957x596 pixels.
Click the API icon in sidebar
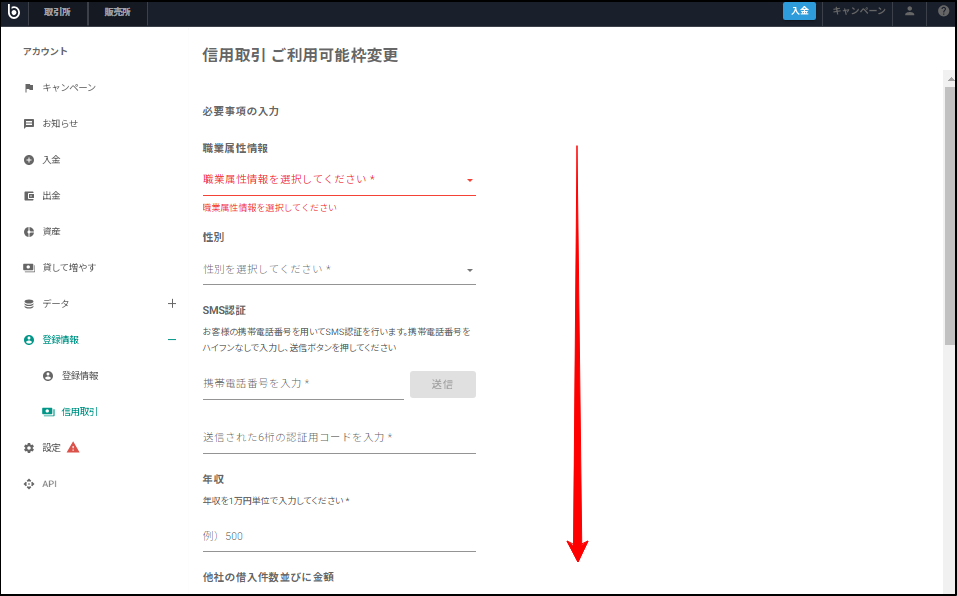[x=29, y=484]
